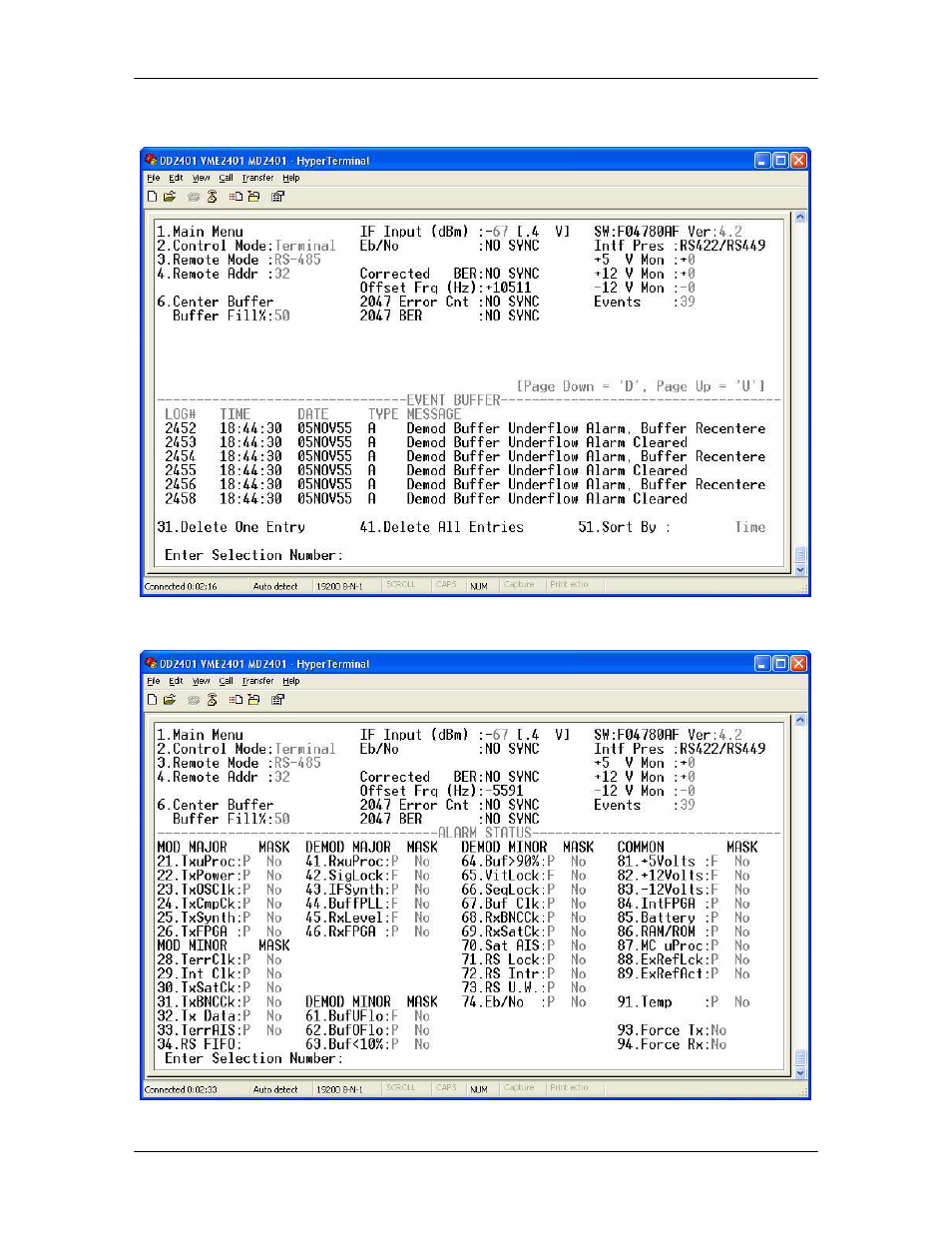952x1233 pixels.
Task: Open Transfer menu in Event Buffer window
Action: [257, 179]
